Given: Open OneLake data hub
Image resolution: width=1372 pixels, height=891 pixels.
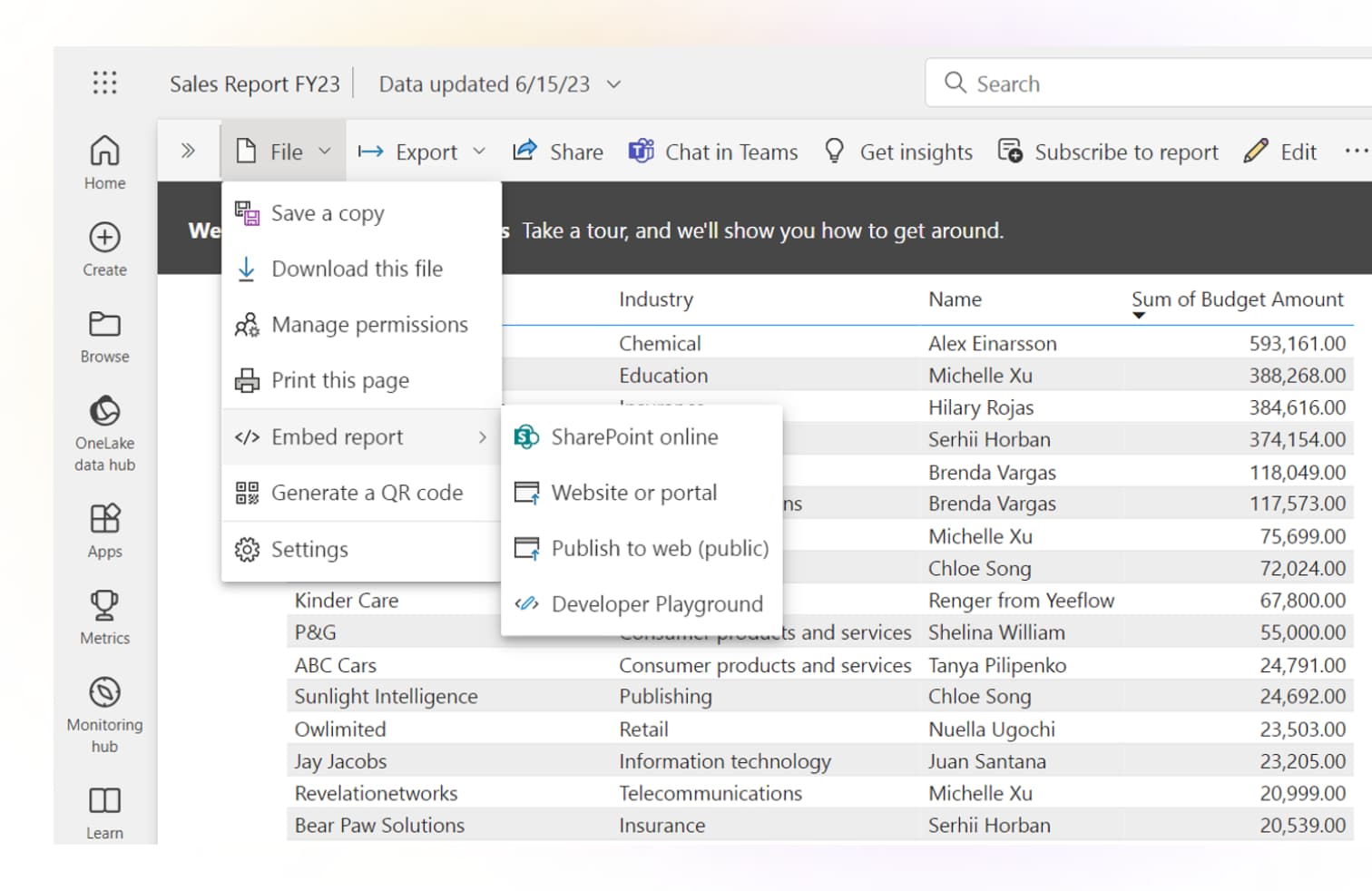Looking at the screenshot, I should 104,432.
